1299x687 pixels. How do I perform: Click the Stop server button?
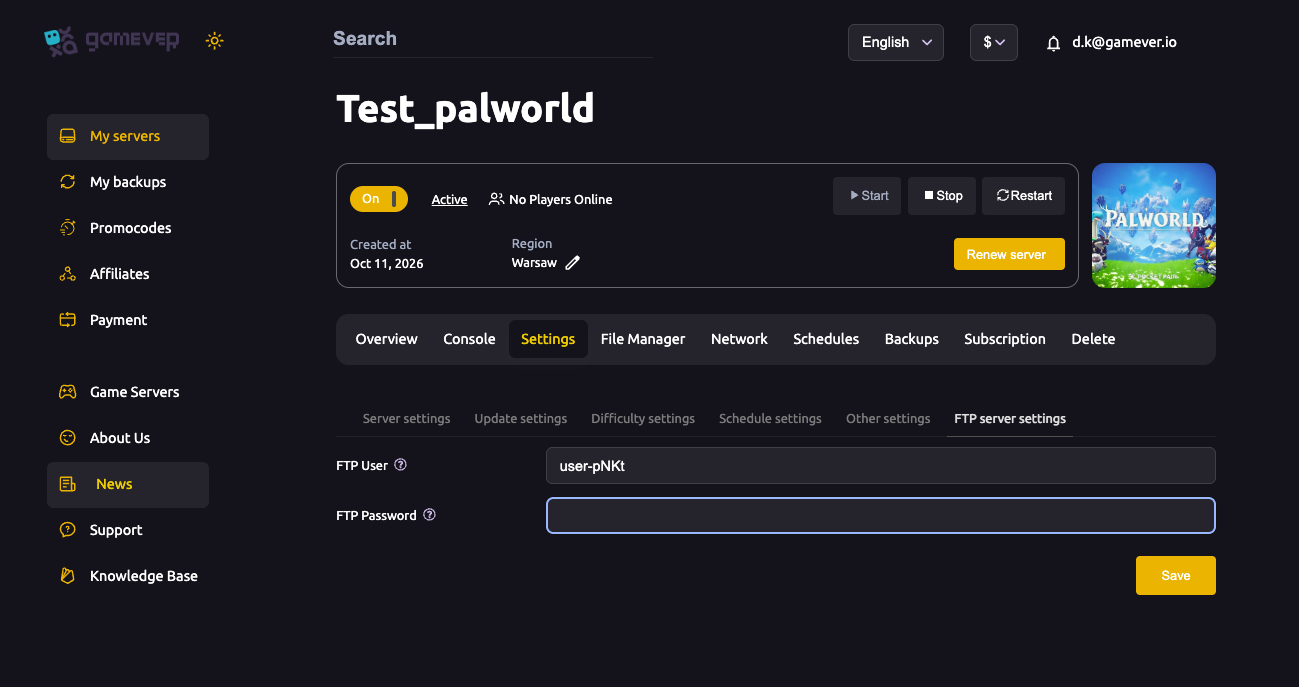pos(942,196)
